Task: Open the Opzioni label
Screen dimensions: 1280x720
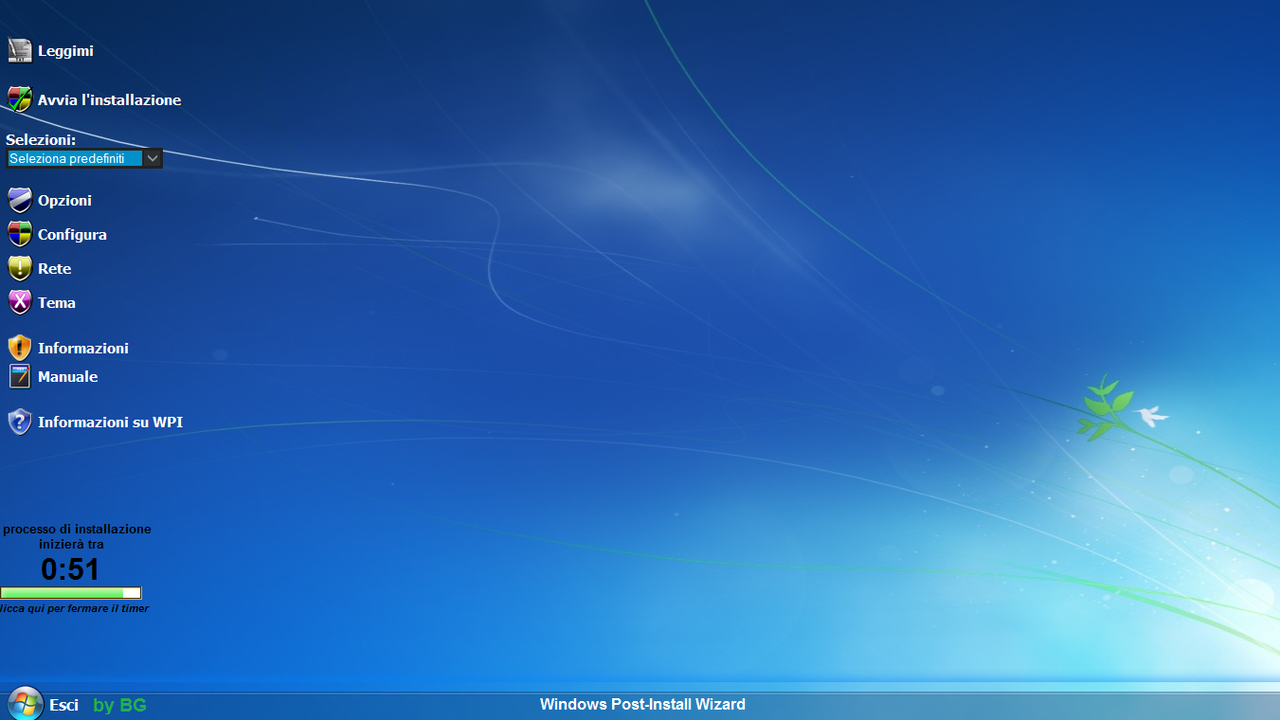Action: coord(65,200)
